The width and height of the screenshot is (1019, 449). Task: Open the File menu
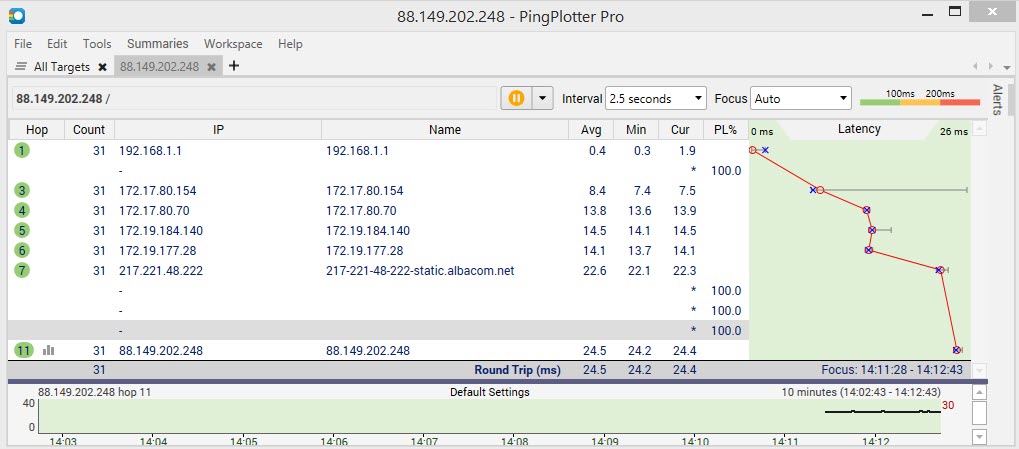(x=23, y=44)
